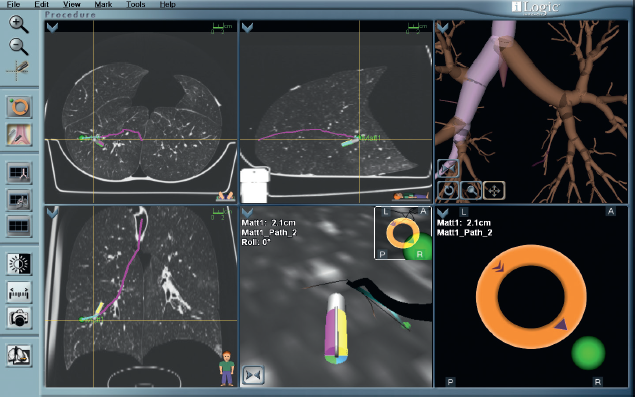Viewport: 635px width, 397px height.
Task: Expand the coronal CT view chevron
Action: (53, 212)
